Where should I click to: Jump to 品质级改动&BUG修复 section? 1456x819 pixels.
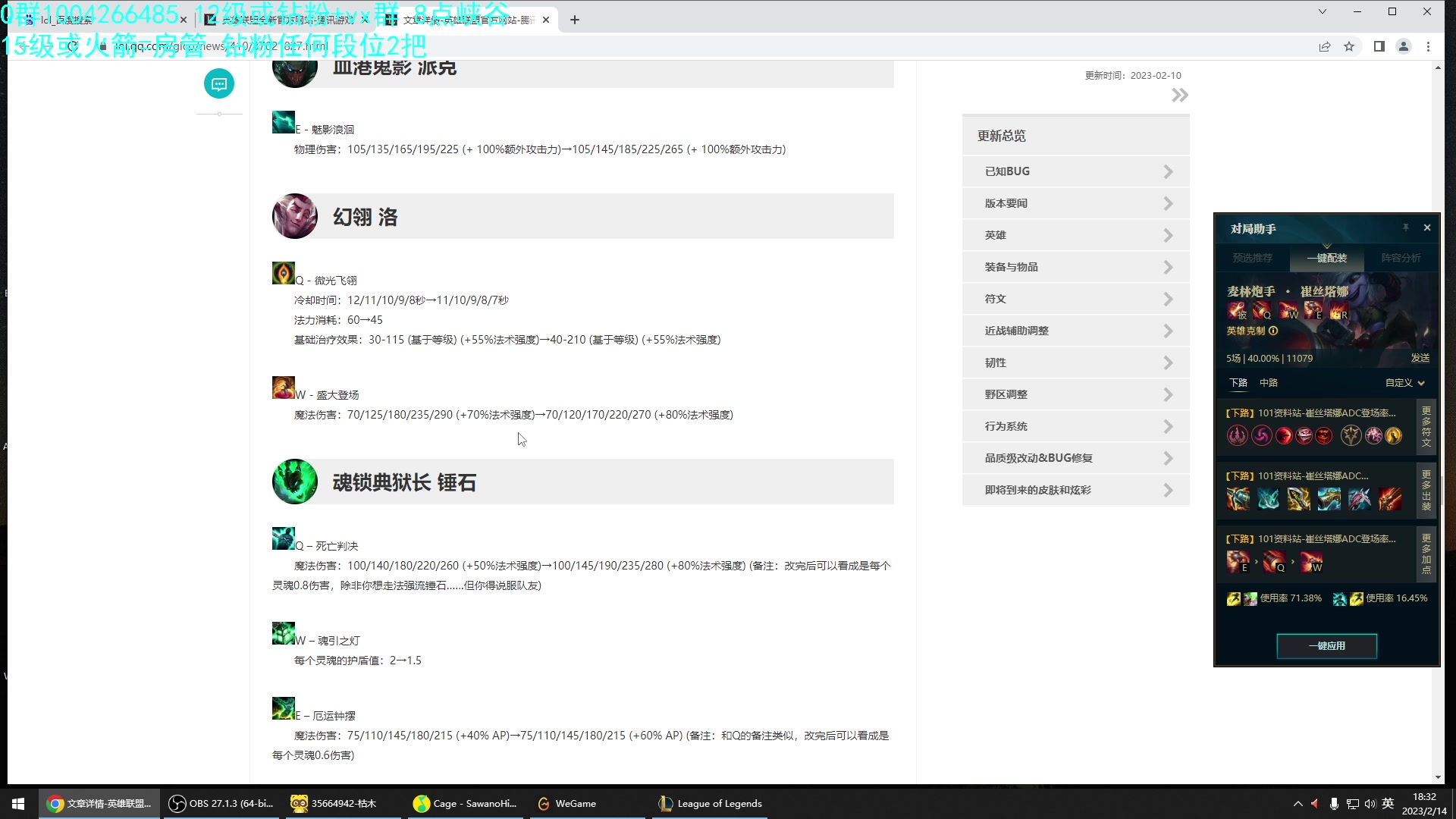tap(1075, 458)
